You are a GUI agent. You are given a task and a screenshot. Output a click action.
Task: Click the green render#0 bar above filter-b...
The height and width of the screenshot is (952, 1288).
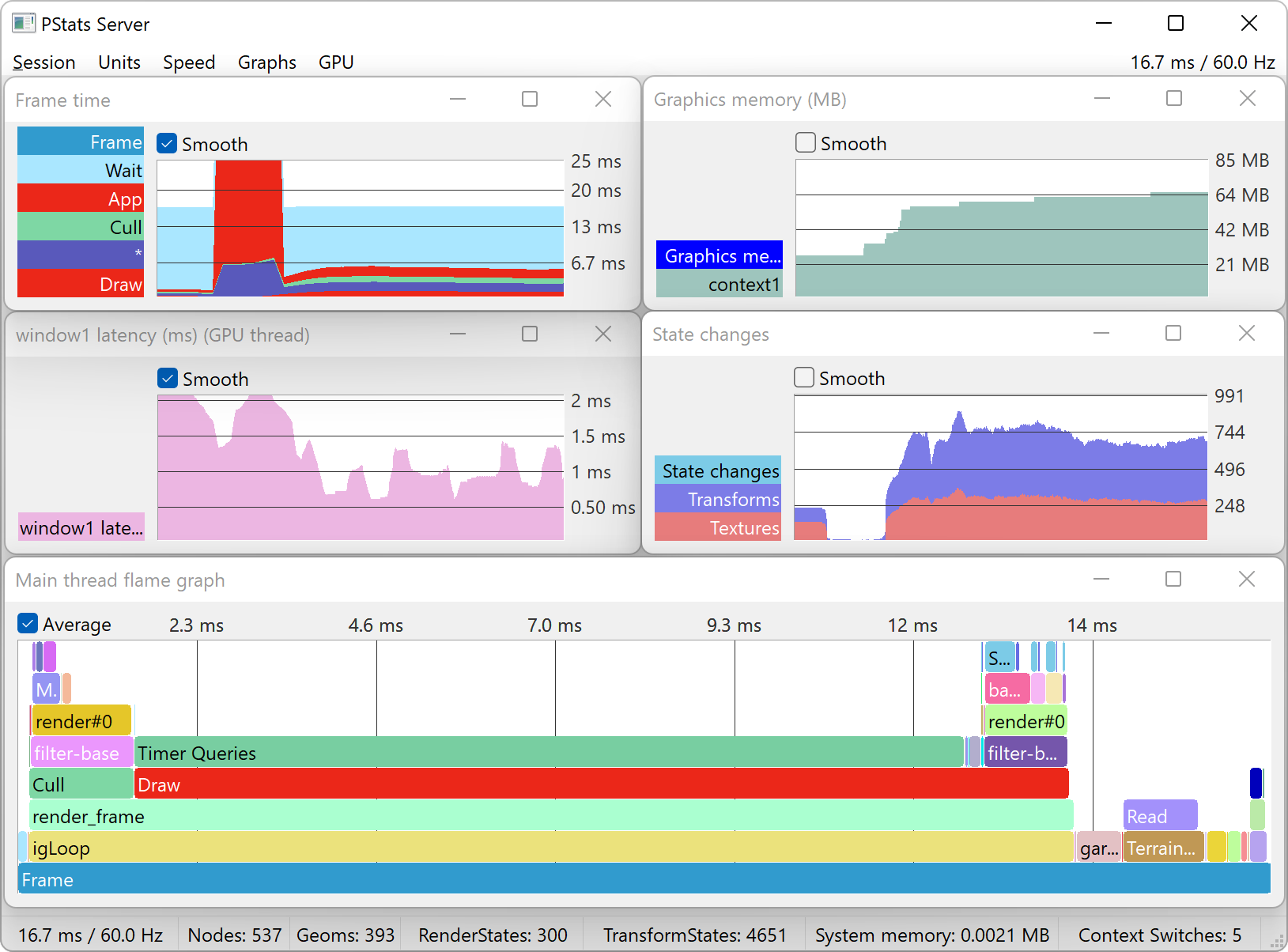coord(1026,720)
